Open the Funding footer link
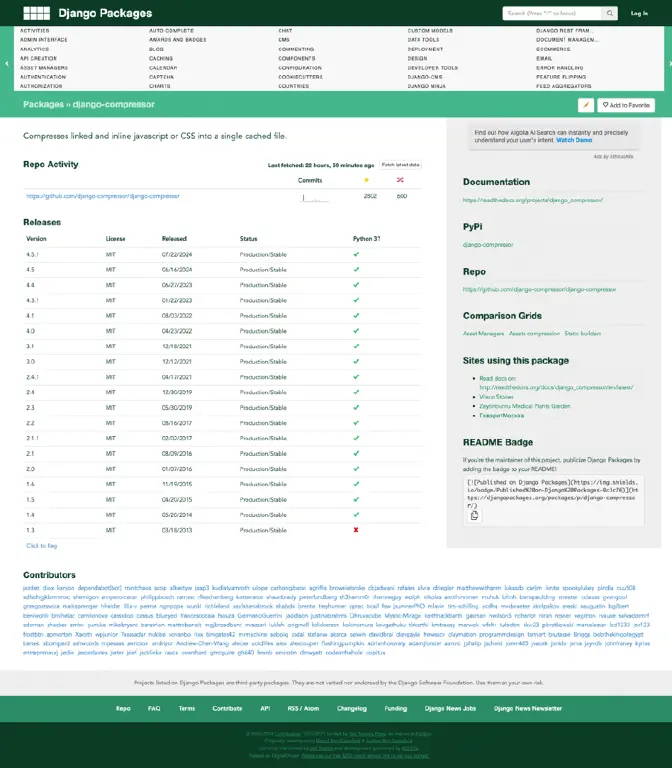 (x=396, y=708)
